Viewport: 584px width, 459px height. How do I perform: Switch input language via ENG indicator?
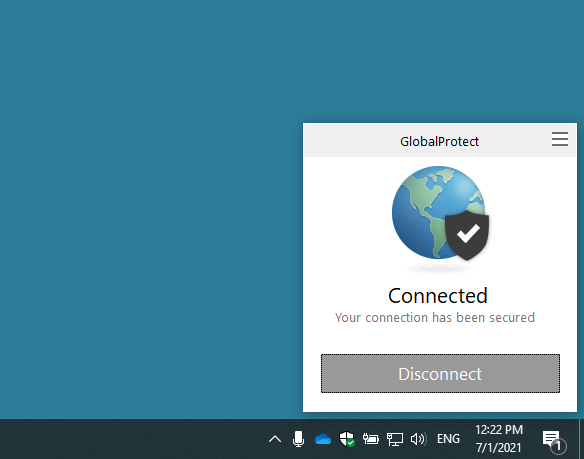(448, 439)
